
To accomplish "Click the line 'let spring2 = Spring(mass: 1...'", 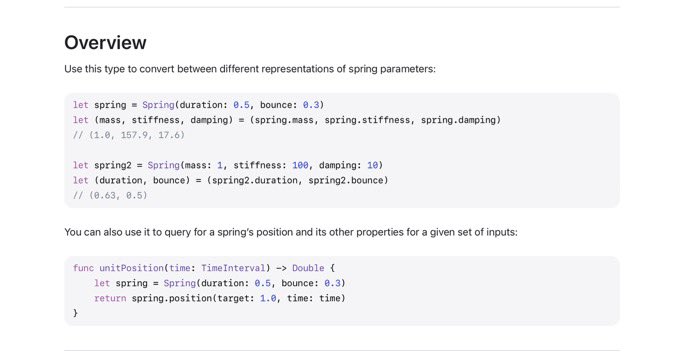I will pos(228,165).
